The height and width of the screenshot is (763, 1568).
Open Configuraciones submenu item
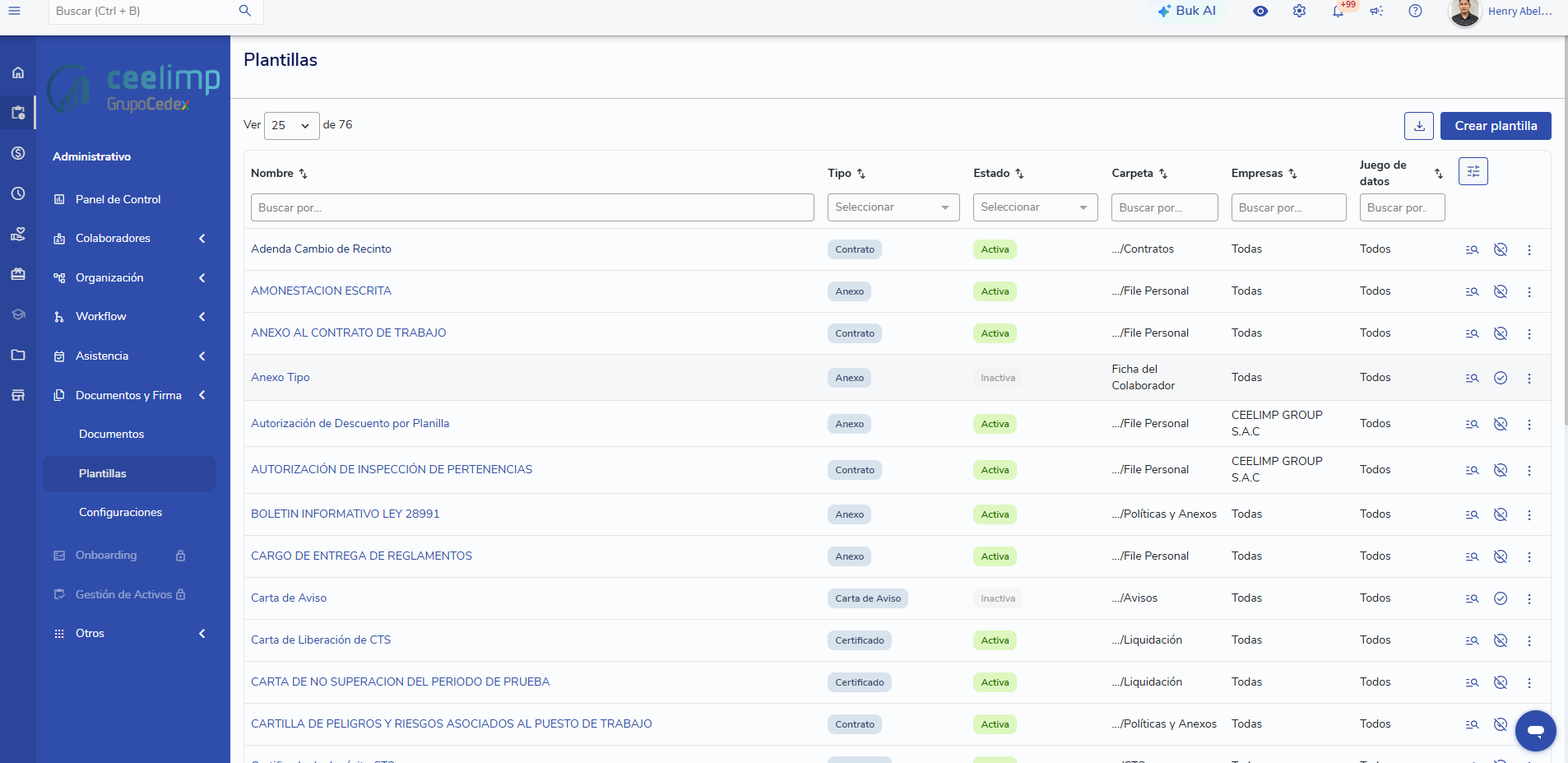coord(120,512)
